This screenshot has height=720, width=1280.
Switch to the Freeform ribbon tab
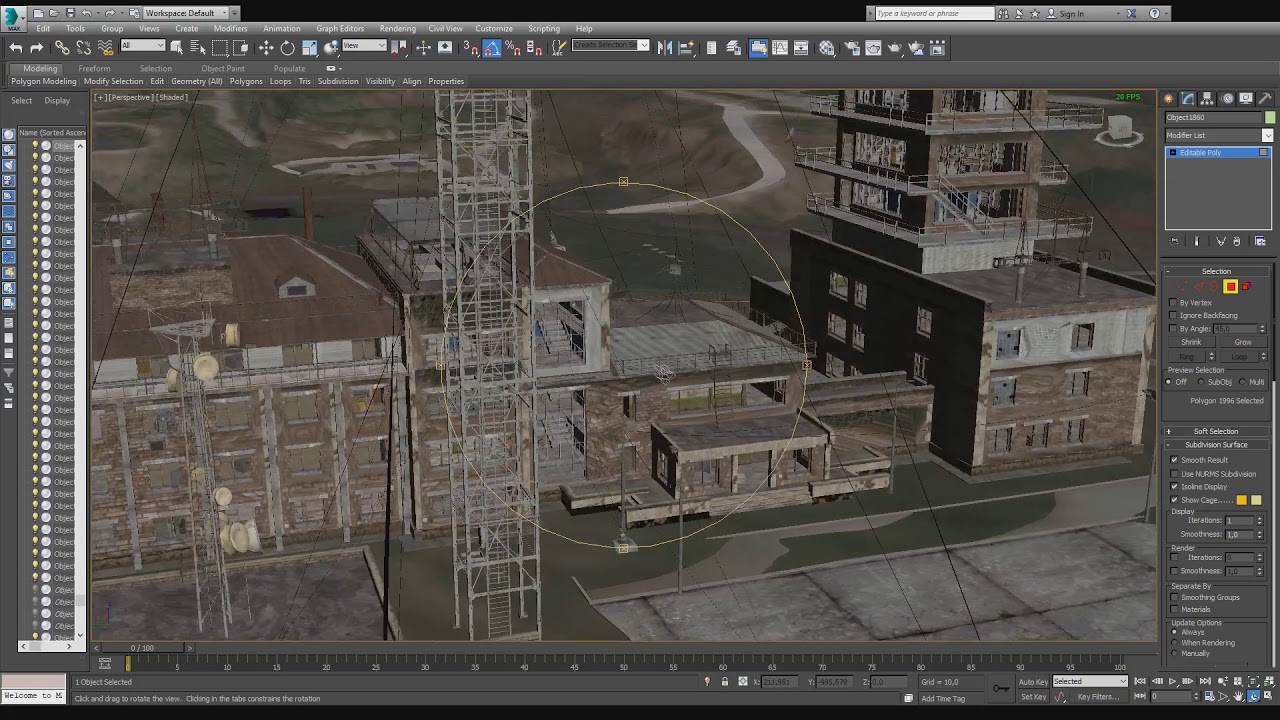coord(94,69)
